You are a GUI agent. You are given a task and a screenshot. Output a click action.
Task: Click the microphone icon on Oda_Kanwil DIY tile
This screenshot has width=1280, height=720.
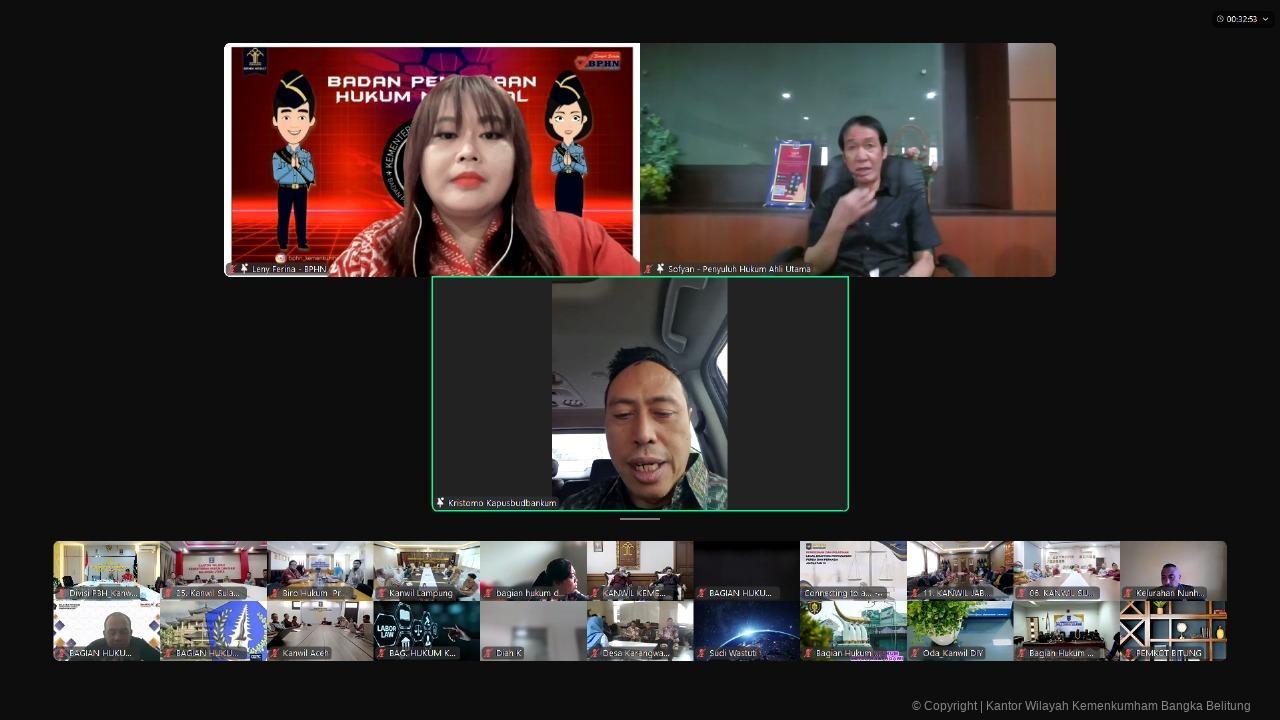click(x=915, y=652)
